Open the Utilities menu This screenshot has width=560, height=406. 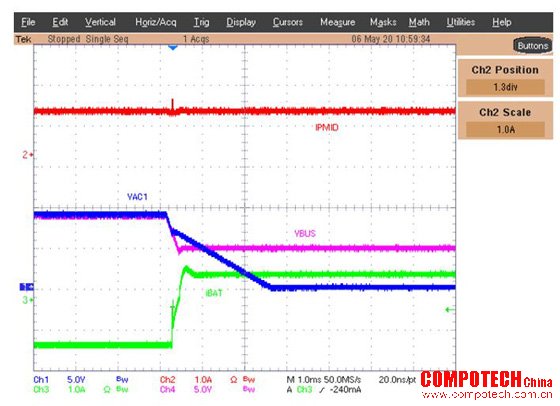click(461, 22)
